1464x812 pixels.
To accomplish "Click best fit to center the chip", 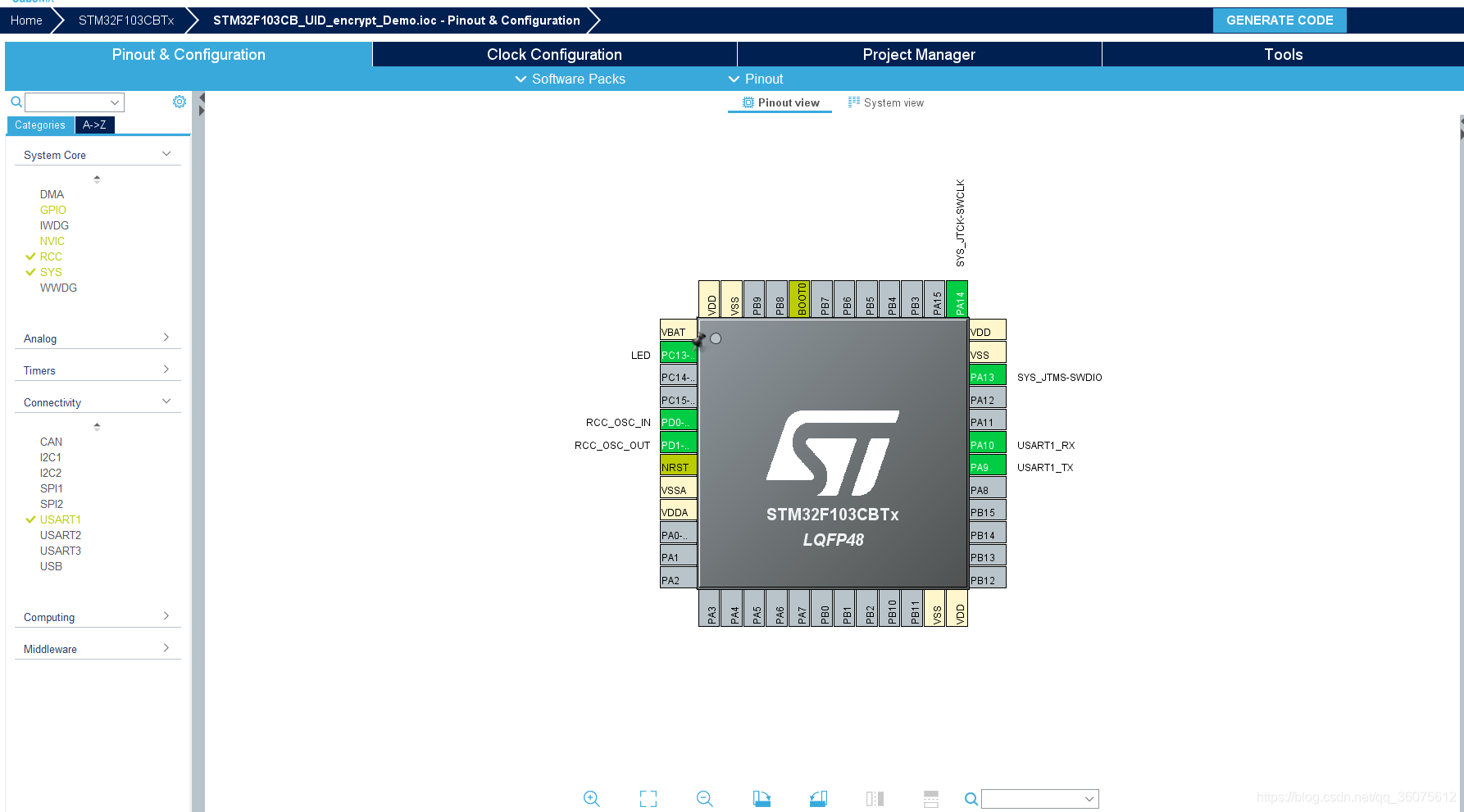I will [x=648, y=798].
